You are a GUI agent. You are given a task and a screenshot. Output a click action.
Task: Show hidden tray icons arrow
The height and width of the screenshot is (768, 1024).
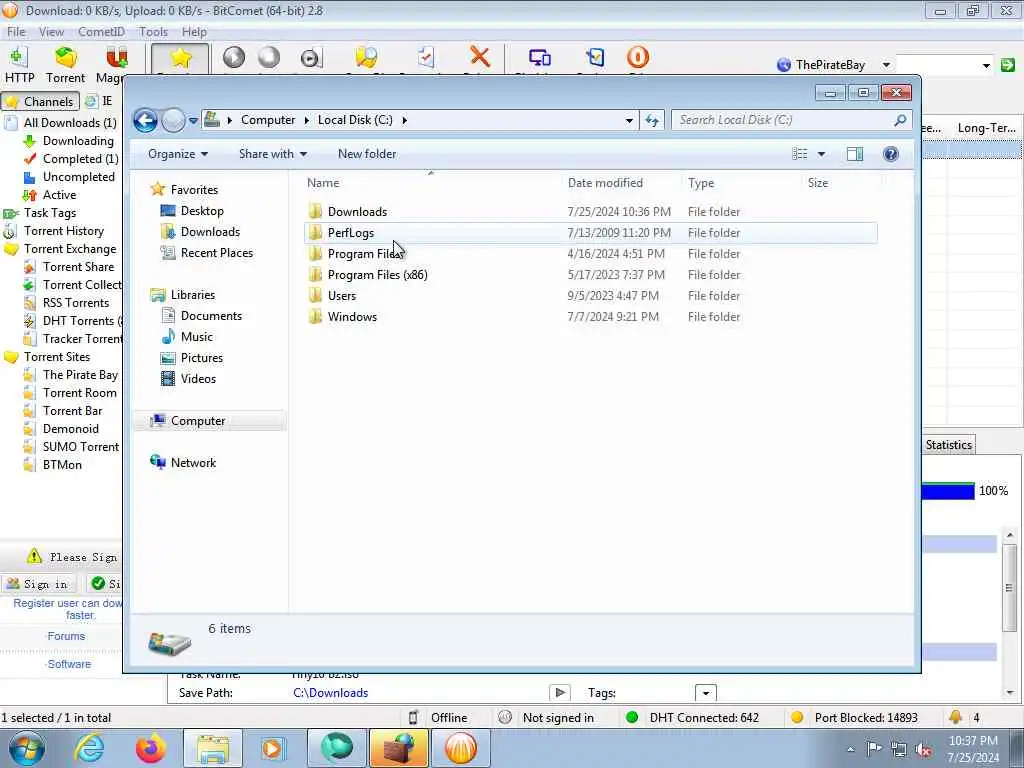pos(850,750)
